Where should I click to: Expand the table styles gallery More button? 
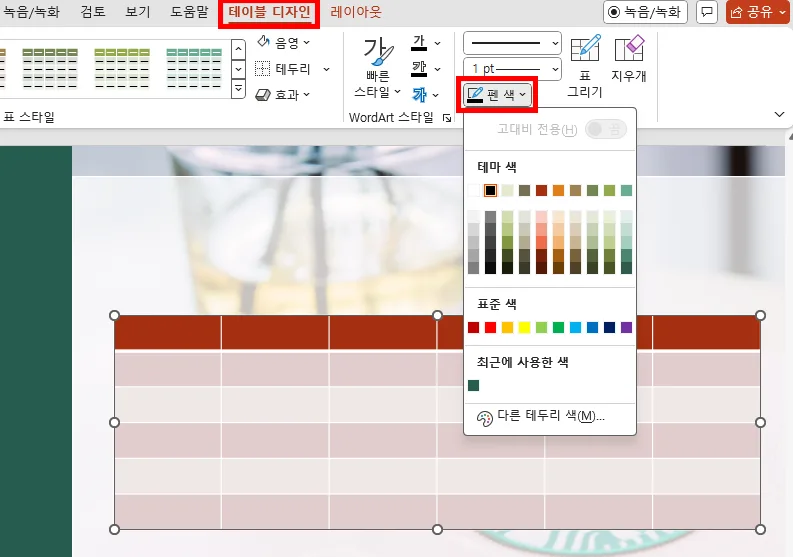click(x=238, y=90)
